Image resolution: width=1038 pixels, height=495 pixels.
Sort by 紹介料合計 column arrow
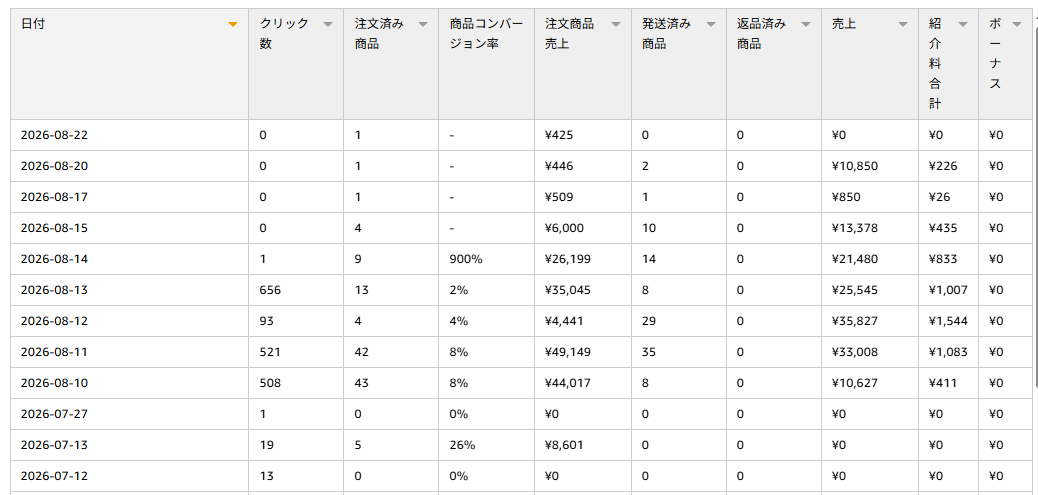[x=963, y=24]
